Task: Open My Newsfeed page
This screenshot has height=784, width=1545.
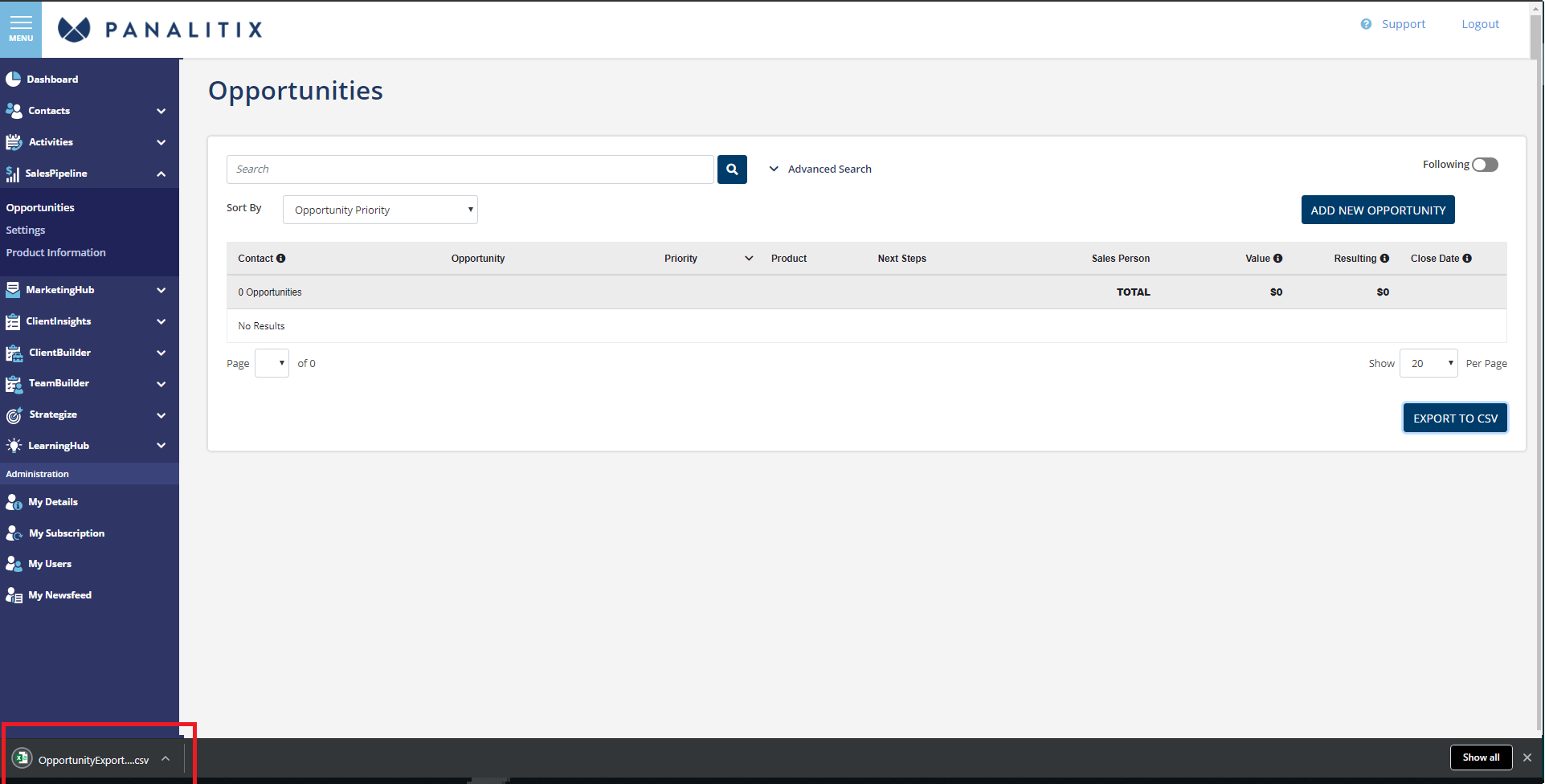Action: point(60,595)
